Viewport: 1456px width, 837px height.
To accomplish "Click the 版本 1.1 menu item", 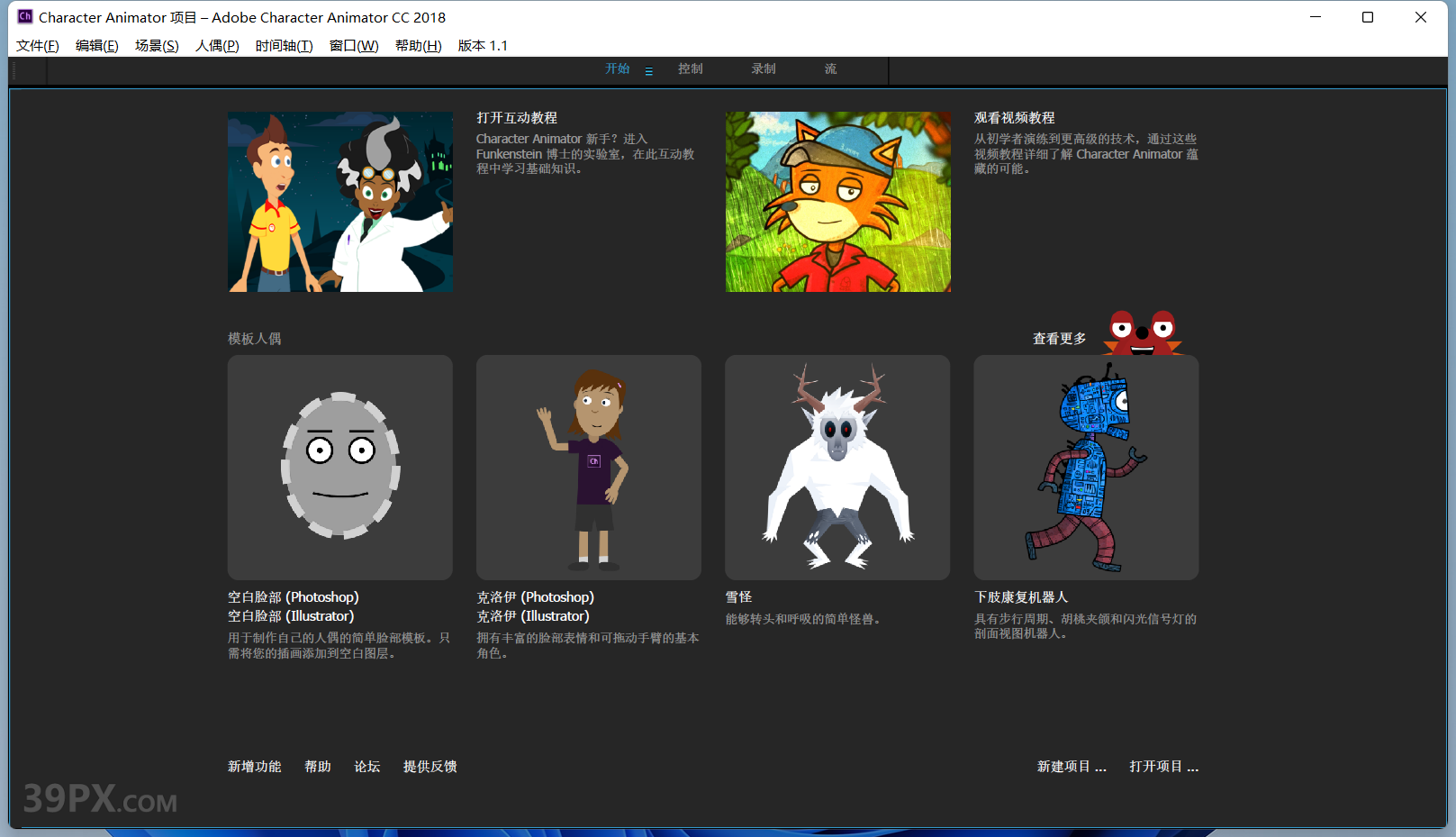I will (x=483, y=46).
